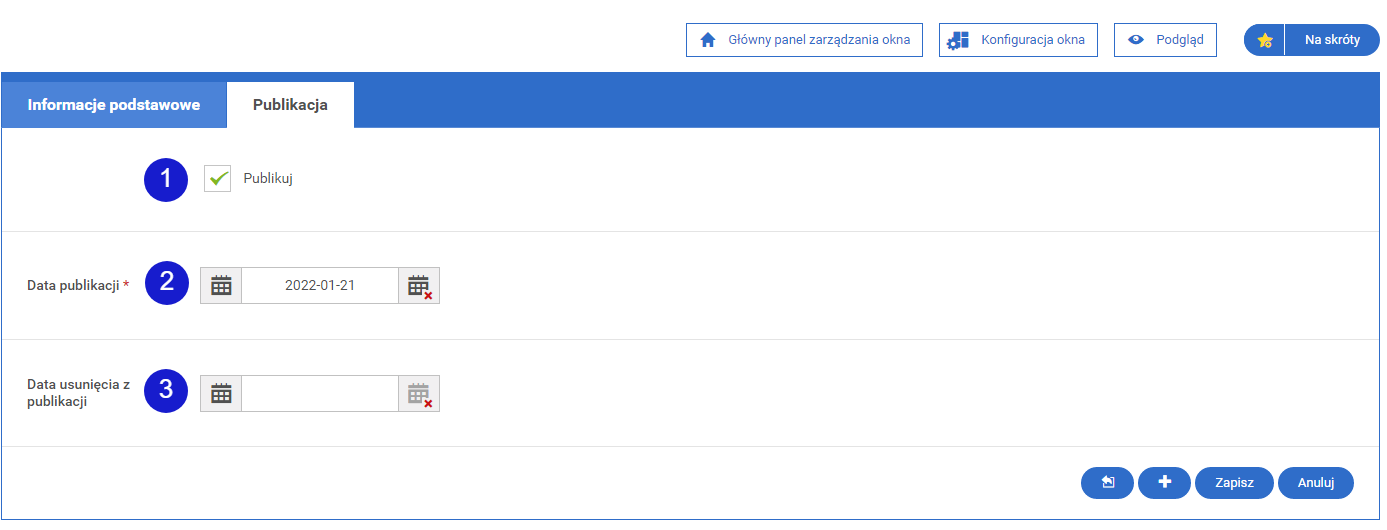Open the removal date calendar picker

(x=221, y=393)
